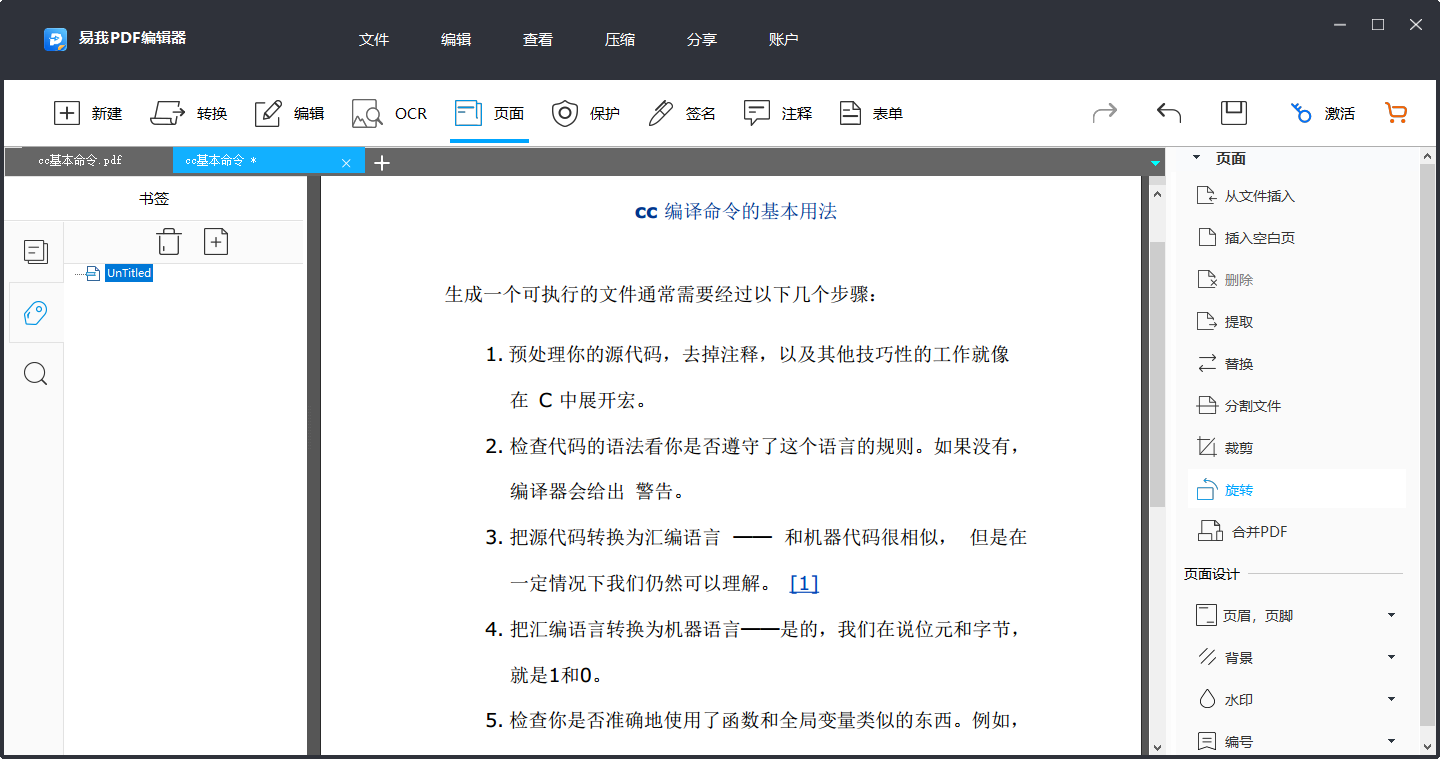Follow the [1] footnote link

[x=804, y=583]
